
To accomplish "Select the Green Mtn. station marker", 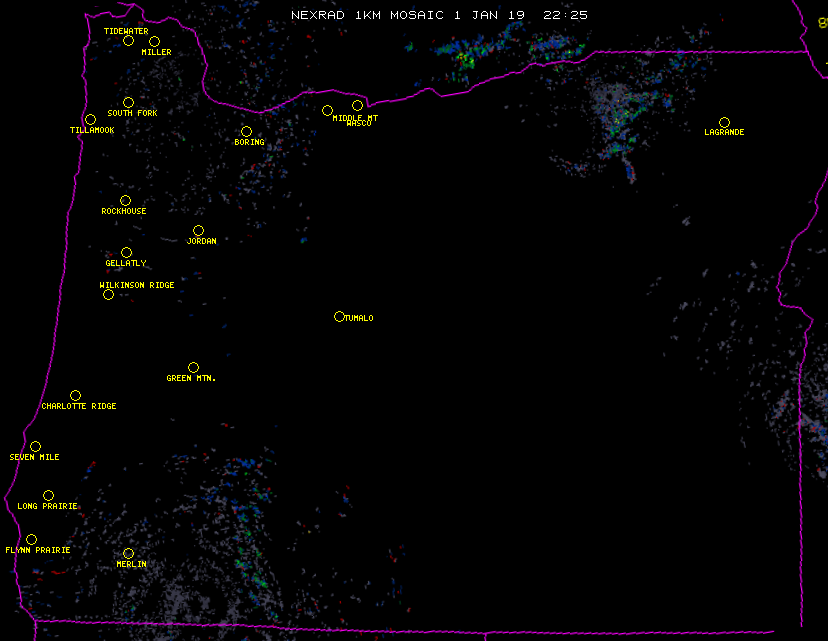I will tap(193, 367).
